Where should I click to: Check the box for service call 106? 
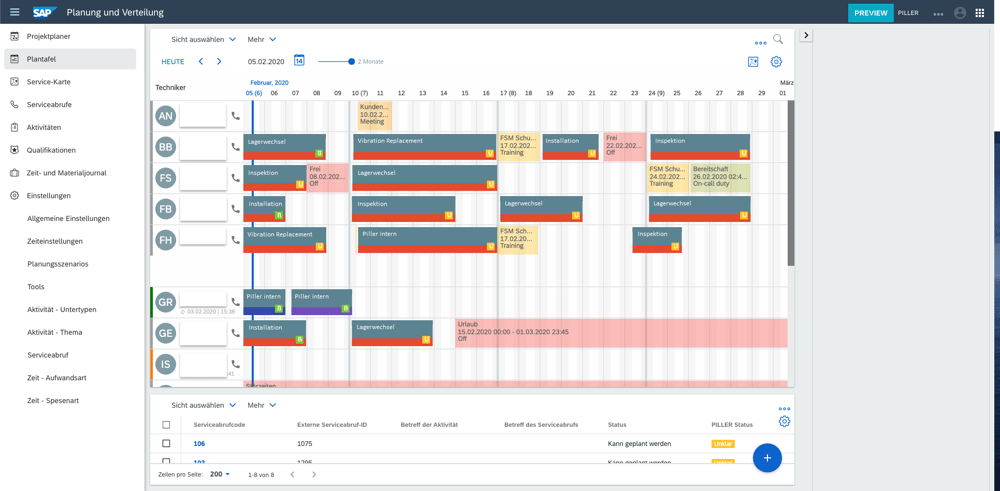(166, 443)
